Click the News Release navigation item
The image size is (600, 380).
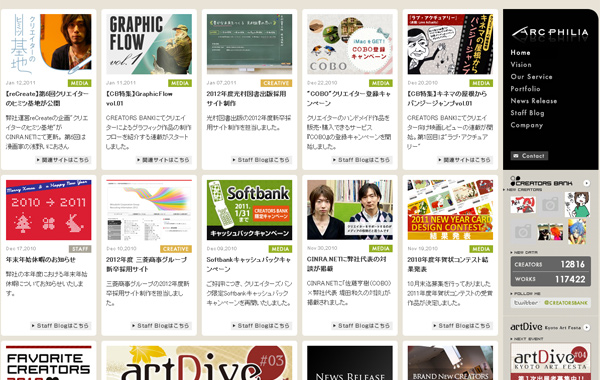click(534, 101)
